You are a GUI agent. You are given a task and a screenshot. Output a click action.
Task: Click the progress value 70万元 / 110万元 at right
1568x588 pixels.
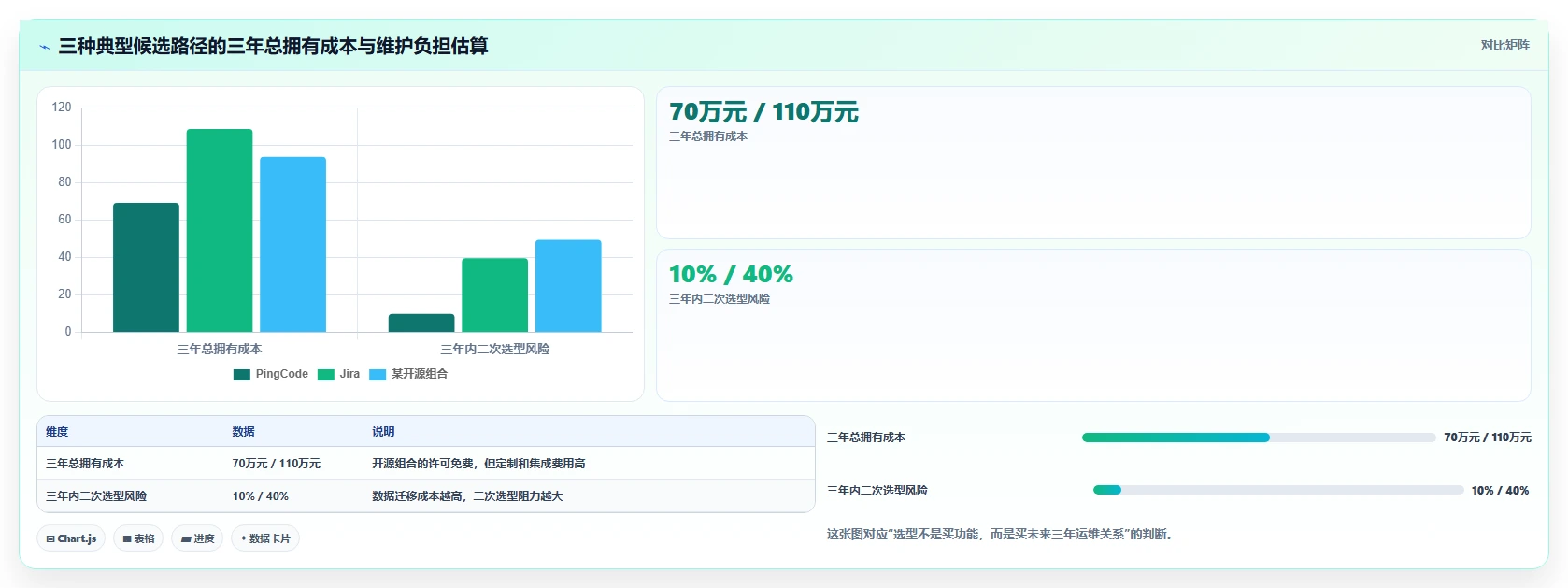coord(1488,437)
